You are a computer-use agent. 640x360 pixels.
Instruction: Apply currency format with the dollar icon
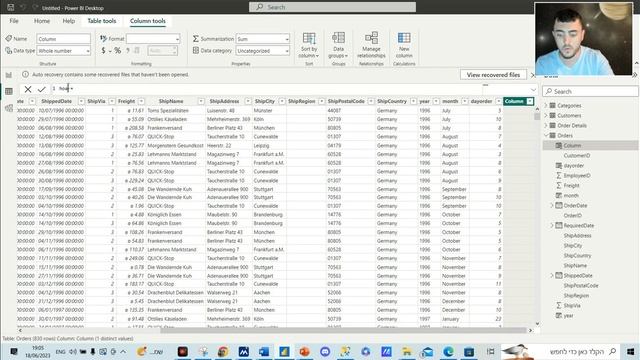(x=103, y=51)
